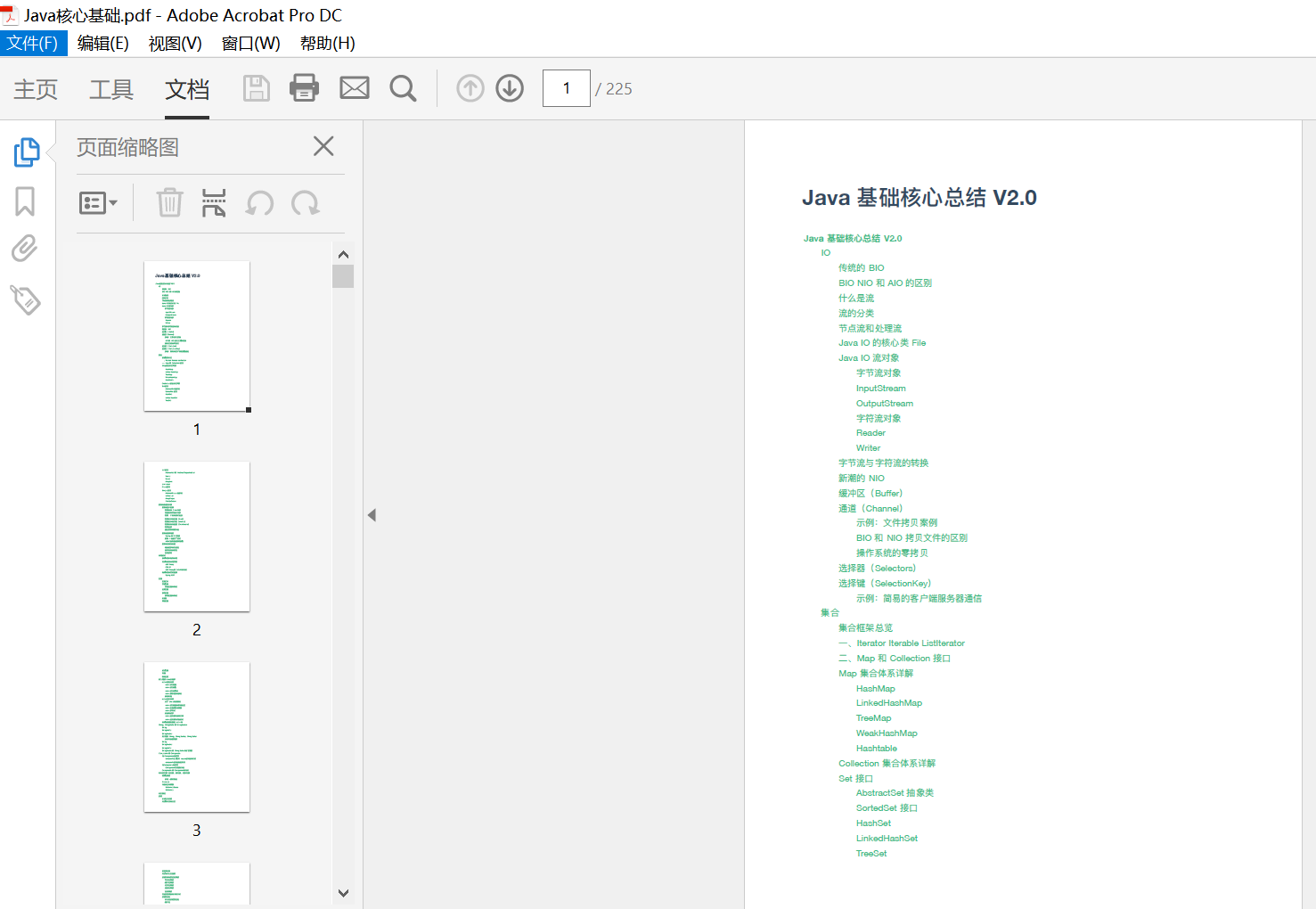This screenshot has width=1316, height=909.
Task: Click the OutputStream contents link
Action: click(885, 403)
